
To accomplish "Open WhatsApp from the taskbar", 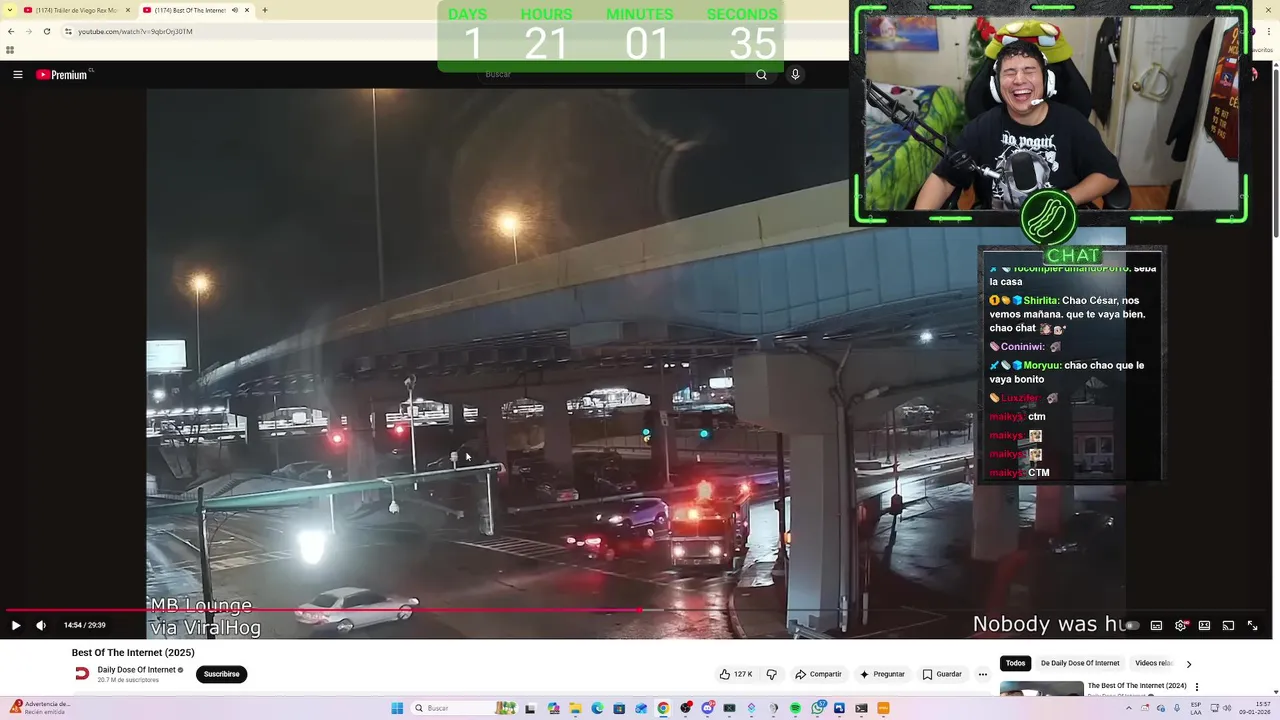I will click(818, 708).
